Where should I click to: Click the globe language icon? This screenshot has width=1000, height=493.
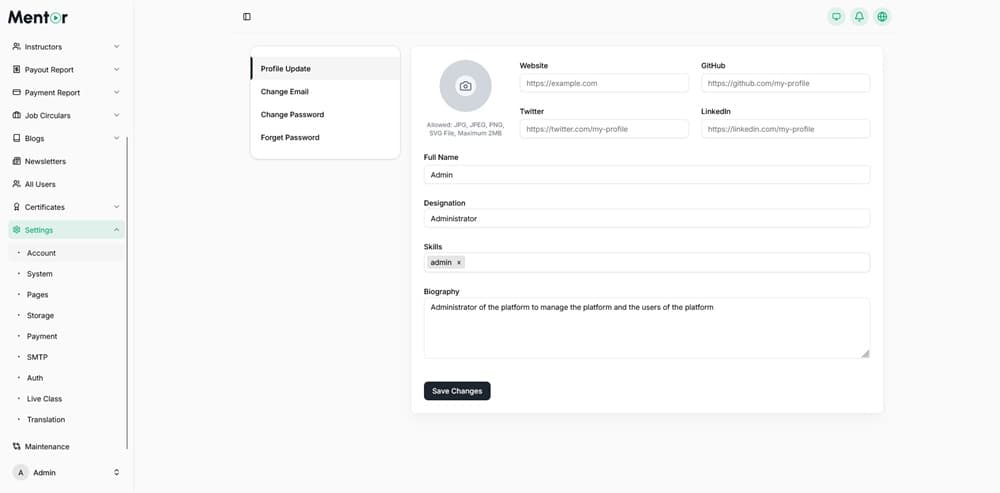(x=882, y=17)
